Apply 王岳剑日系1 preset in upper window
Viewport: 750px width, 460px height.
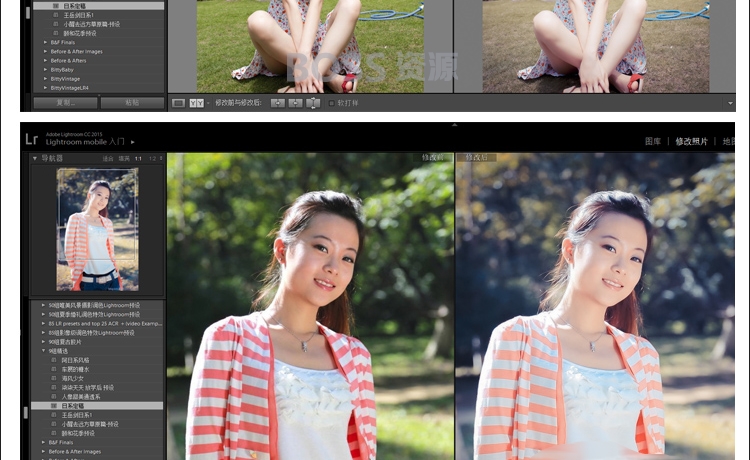(78, 15)
